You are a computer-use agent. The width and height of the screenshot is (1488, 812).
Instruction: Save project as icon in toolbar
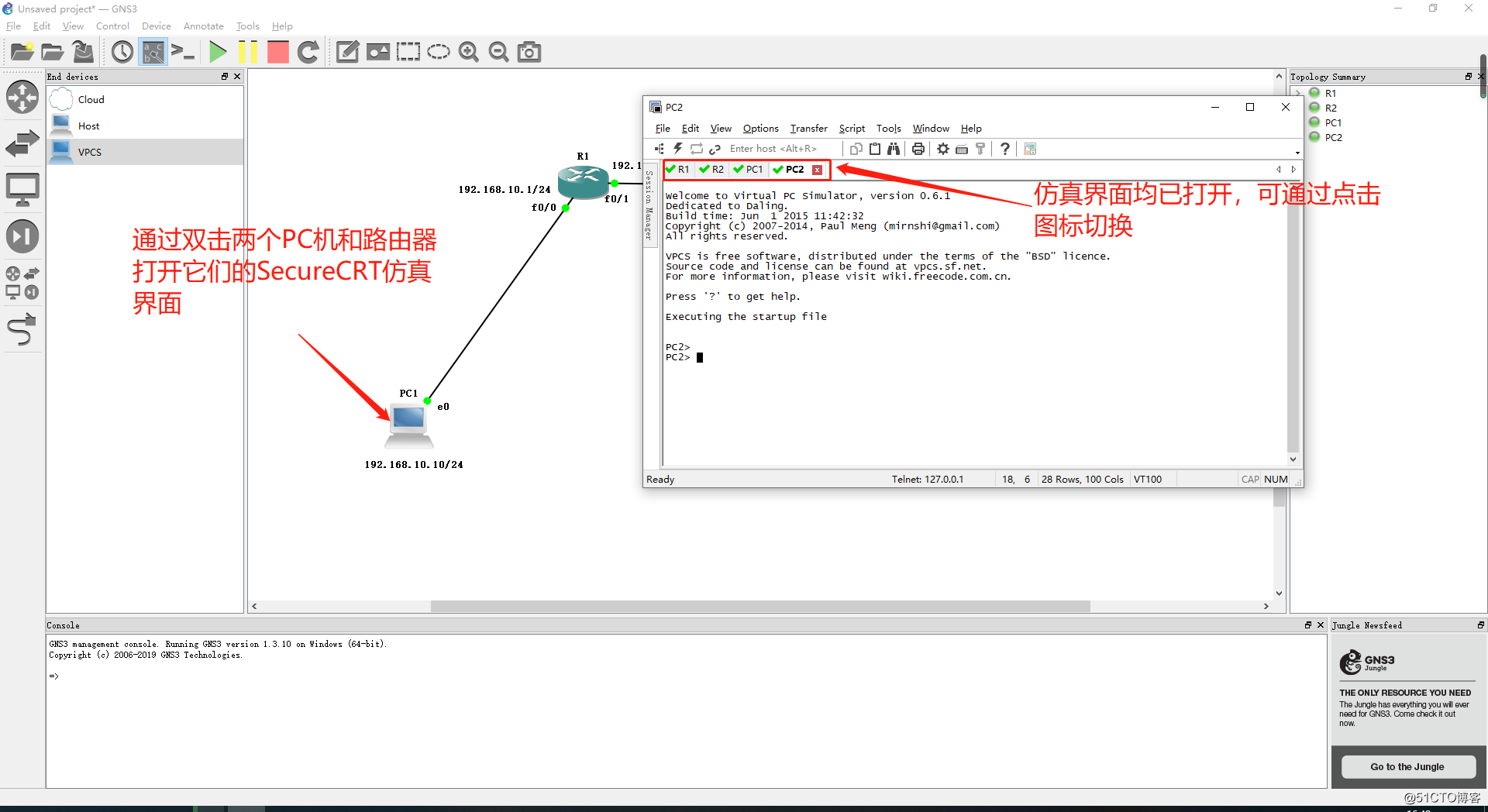(x=83, y=52)
